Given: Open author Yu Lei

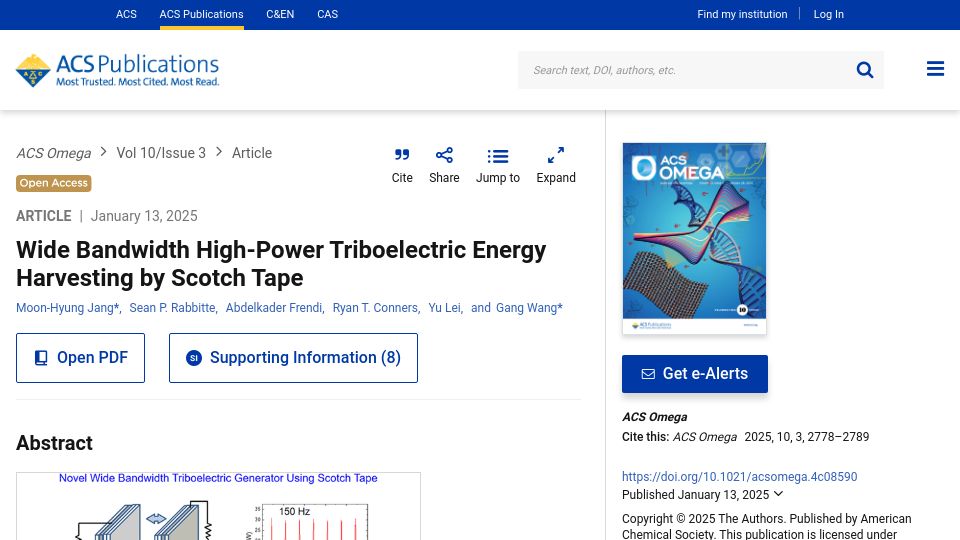Looking at the screenshot, I should click(444, 308).
